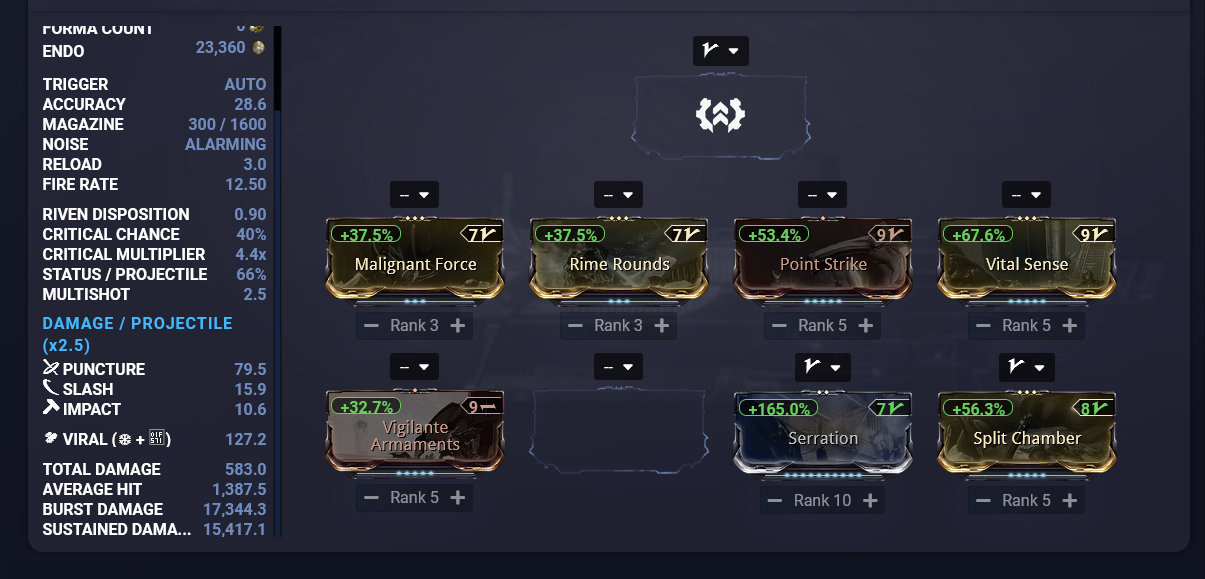
Task: Decrease Split Chamber rank with minus
Action: pyautogui.click(x=983, y=500)
